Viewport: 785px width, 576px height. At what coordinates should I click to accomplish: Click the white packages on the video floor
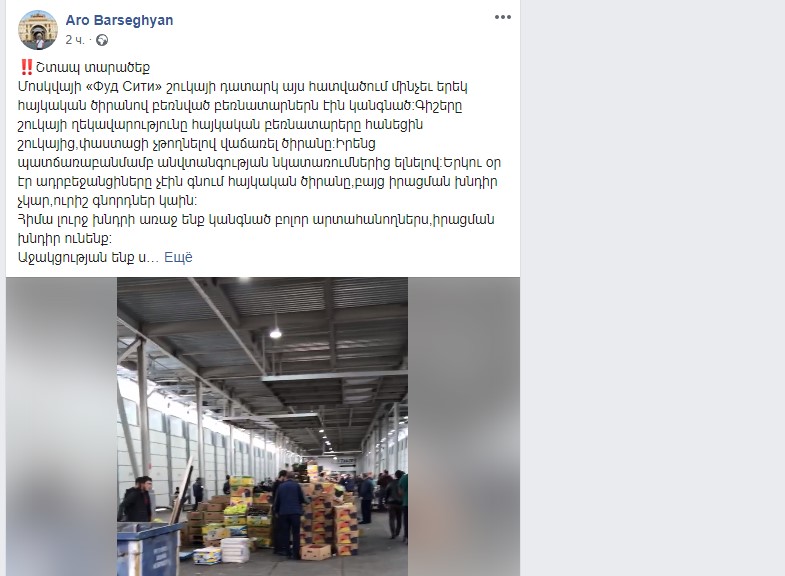tap(235, 550)
